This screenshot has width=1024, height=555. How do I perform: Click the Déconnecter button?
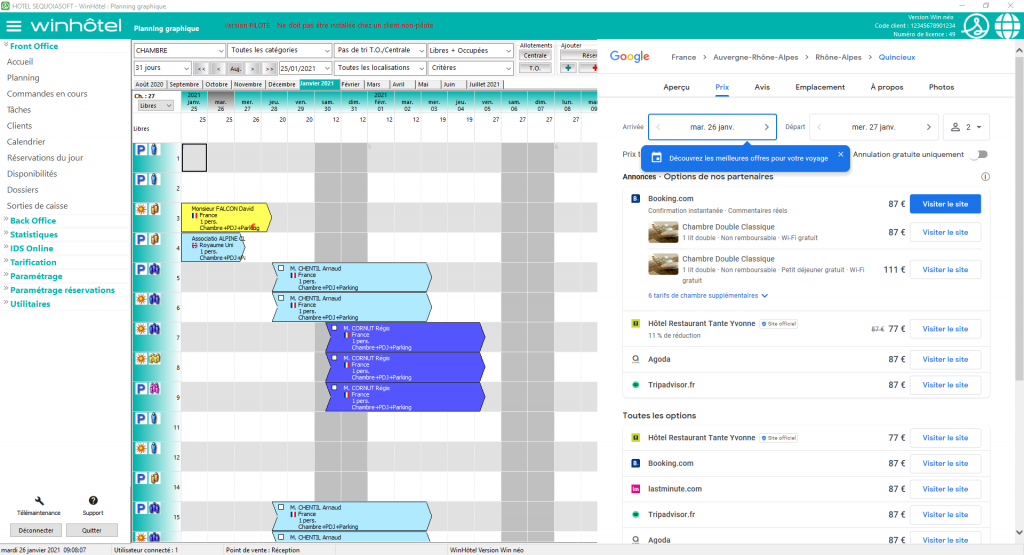(x=36, y=530)
